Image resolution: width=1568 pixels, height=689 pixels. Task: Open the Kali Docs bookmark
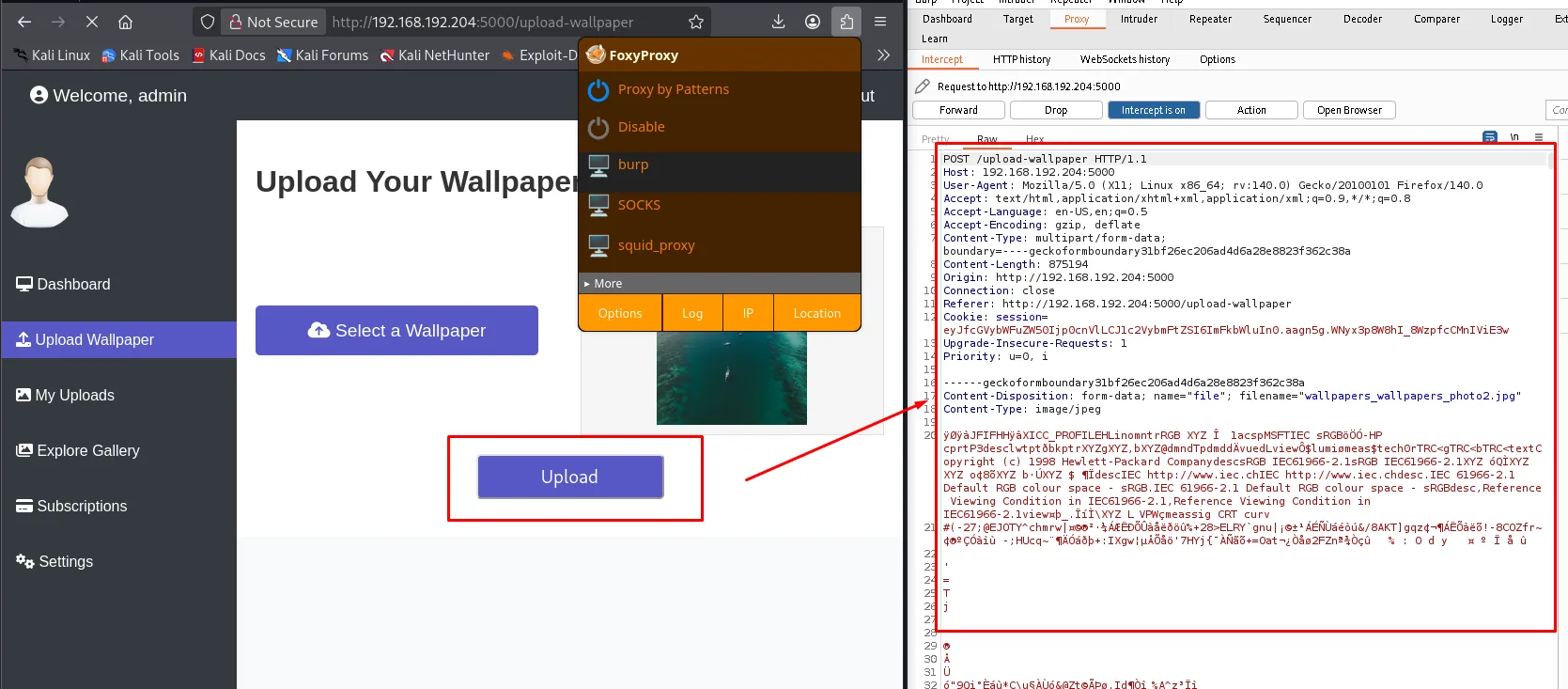click(228, 55)
